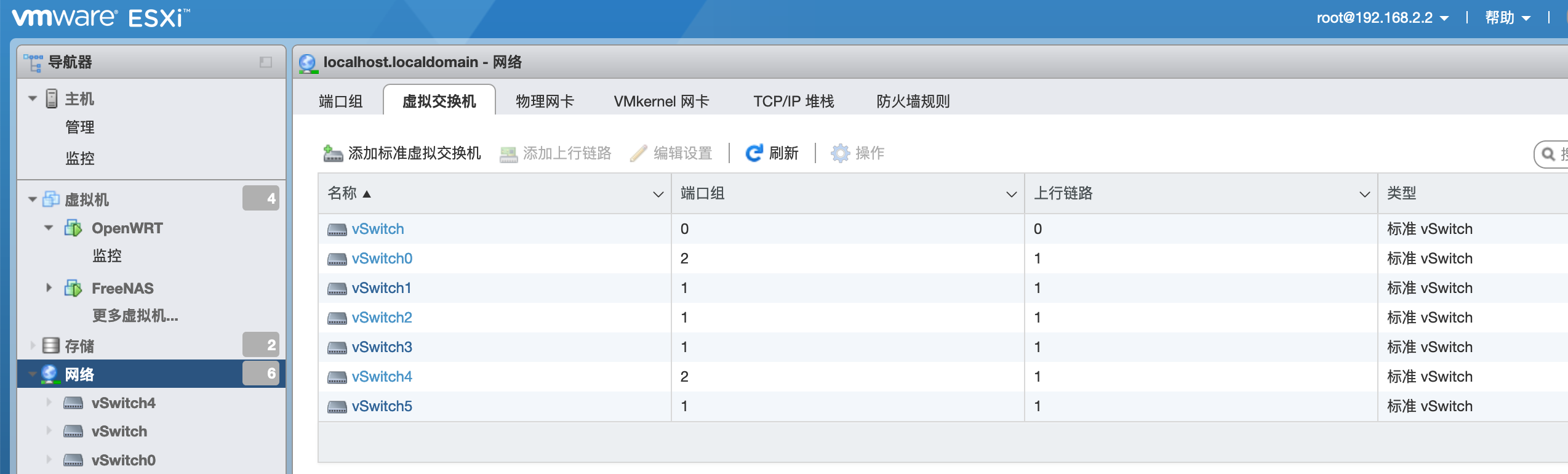Switch to the 端口组 tab
This screenshot has width=1568, height=474.
click(x=341, y=101)
